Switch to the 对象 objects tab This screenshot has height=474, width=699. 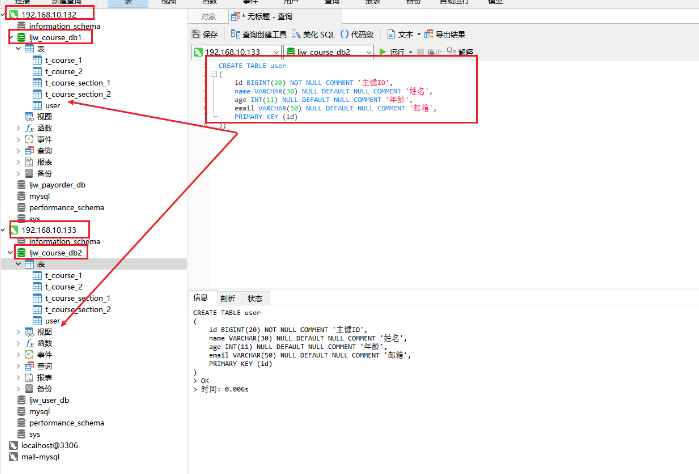tap(208, 17)
